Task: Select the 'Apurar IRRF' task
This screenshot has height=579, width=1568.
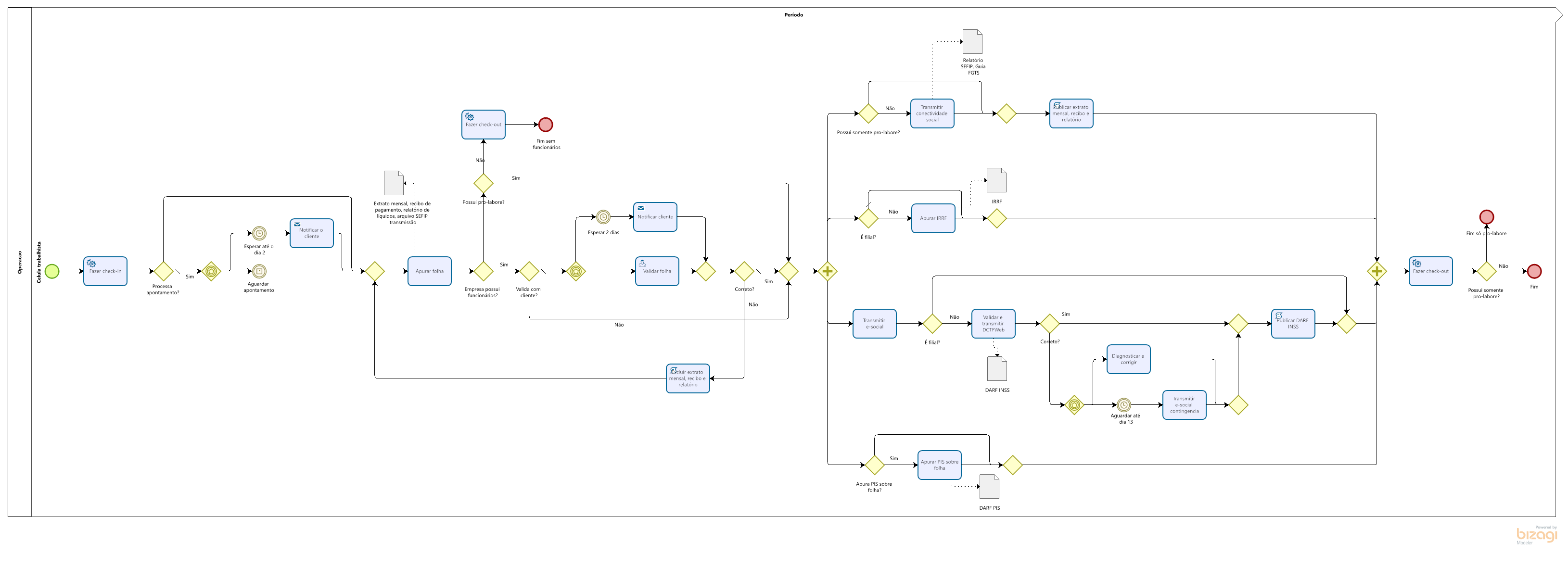Action: [933, 218]
